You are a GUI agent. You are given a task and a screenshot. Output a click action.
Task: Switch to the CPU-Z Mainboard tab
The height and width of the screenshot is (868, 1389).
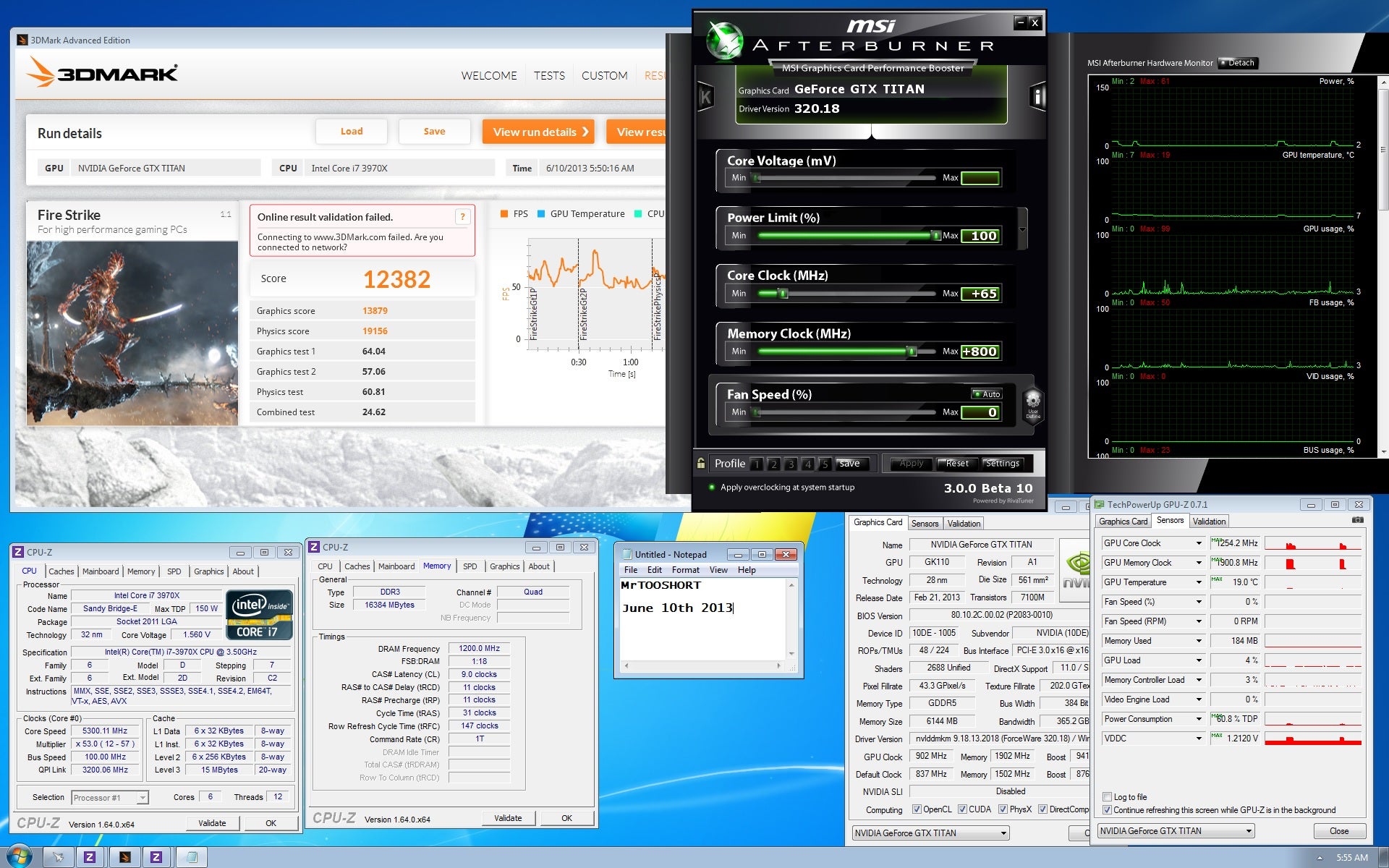(x=100, y=571)
